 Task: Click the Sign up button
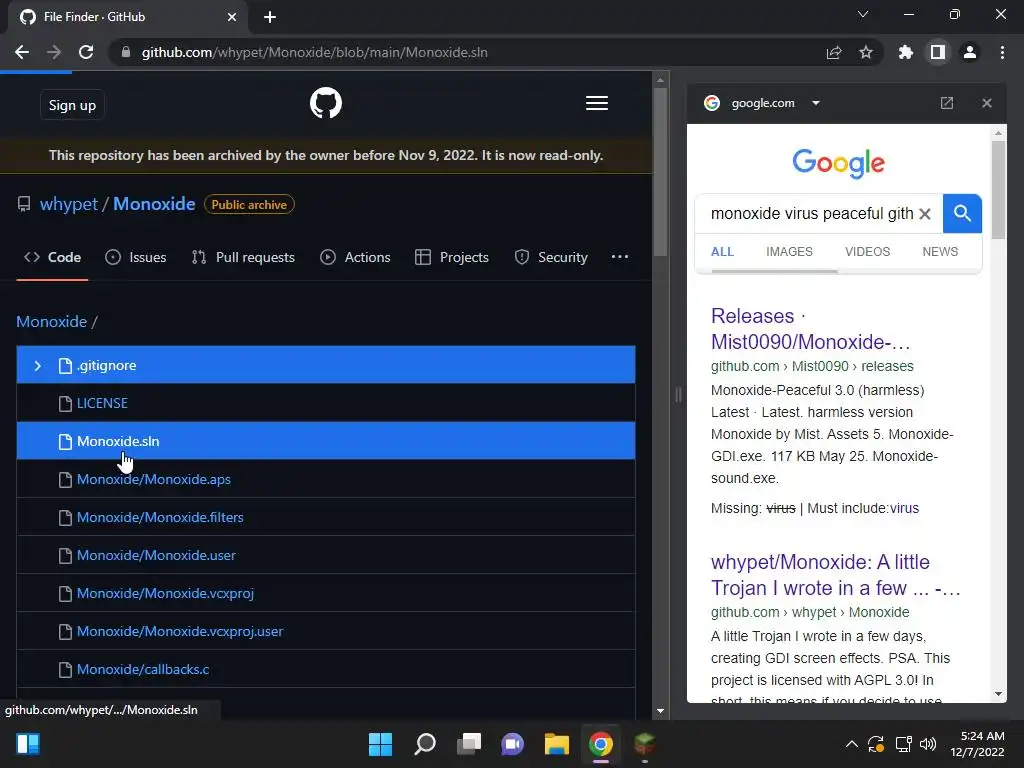[x=72, y=105]
